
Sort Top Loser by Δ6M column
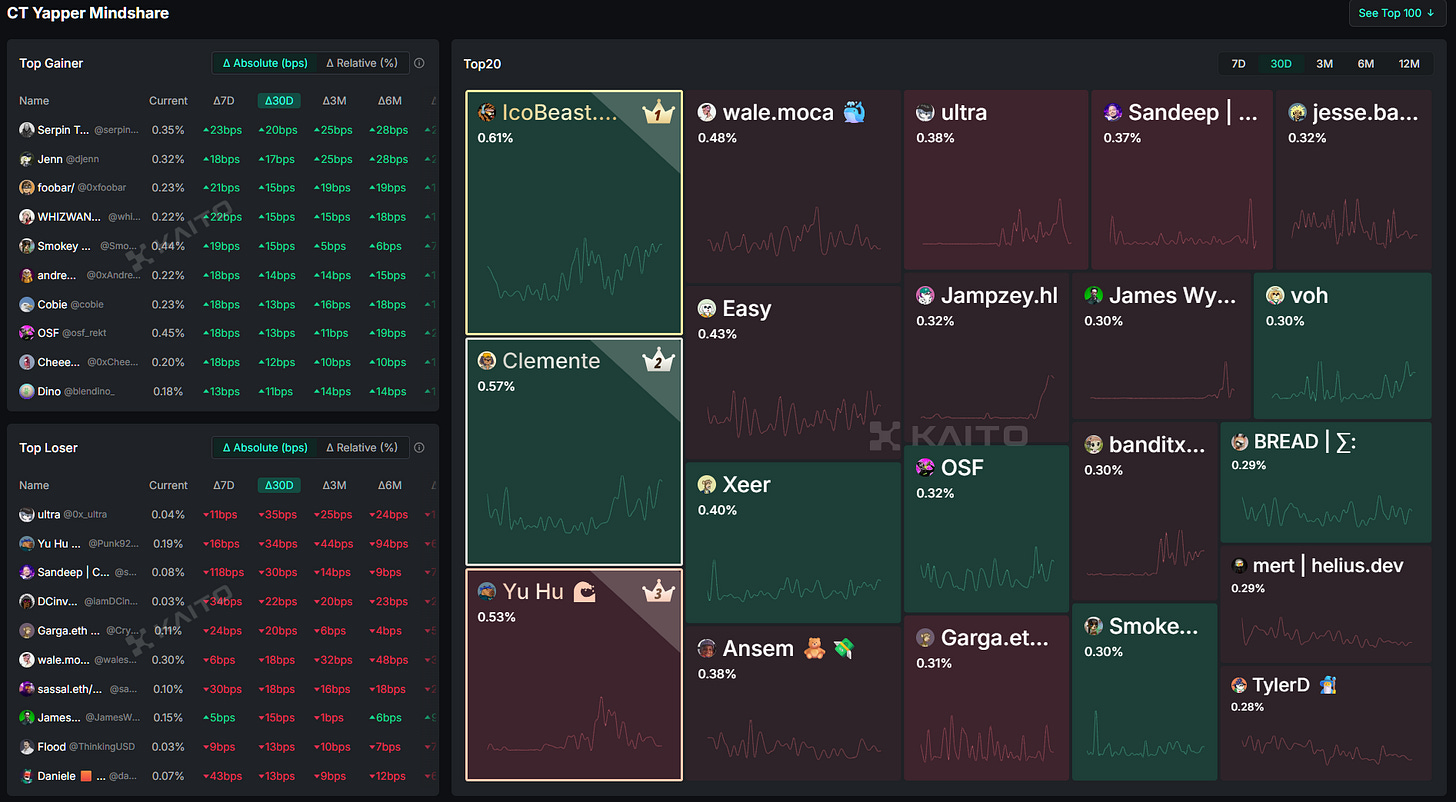point(389,485)
